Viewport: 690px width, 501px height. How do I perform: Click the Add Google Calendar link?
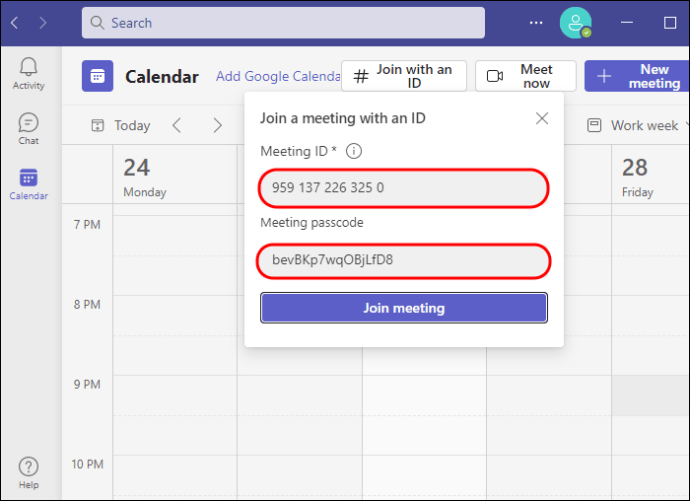tap(278, 76)
